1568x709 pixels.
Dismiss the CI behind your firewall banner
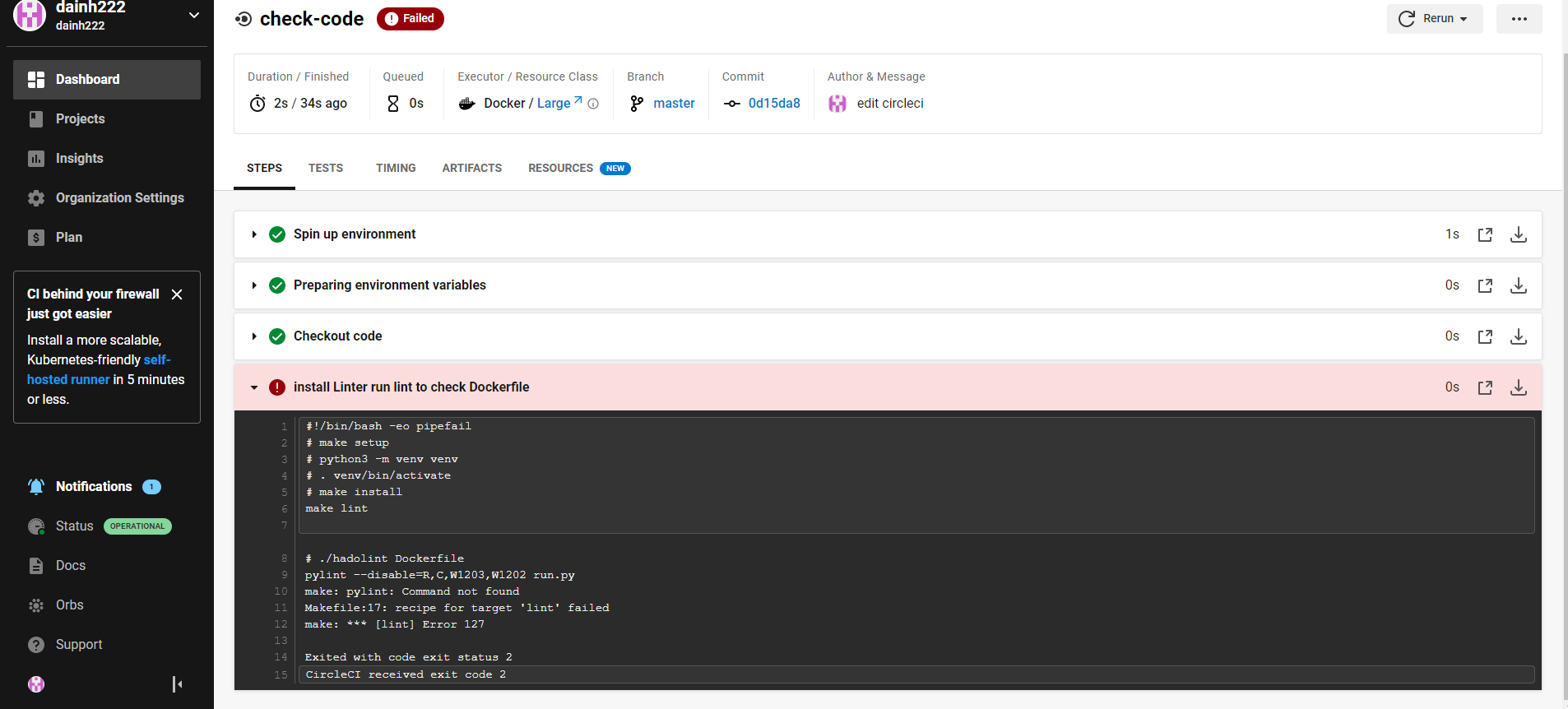click(x=177, y=294)
